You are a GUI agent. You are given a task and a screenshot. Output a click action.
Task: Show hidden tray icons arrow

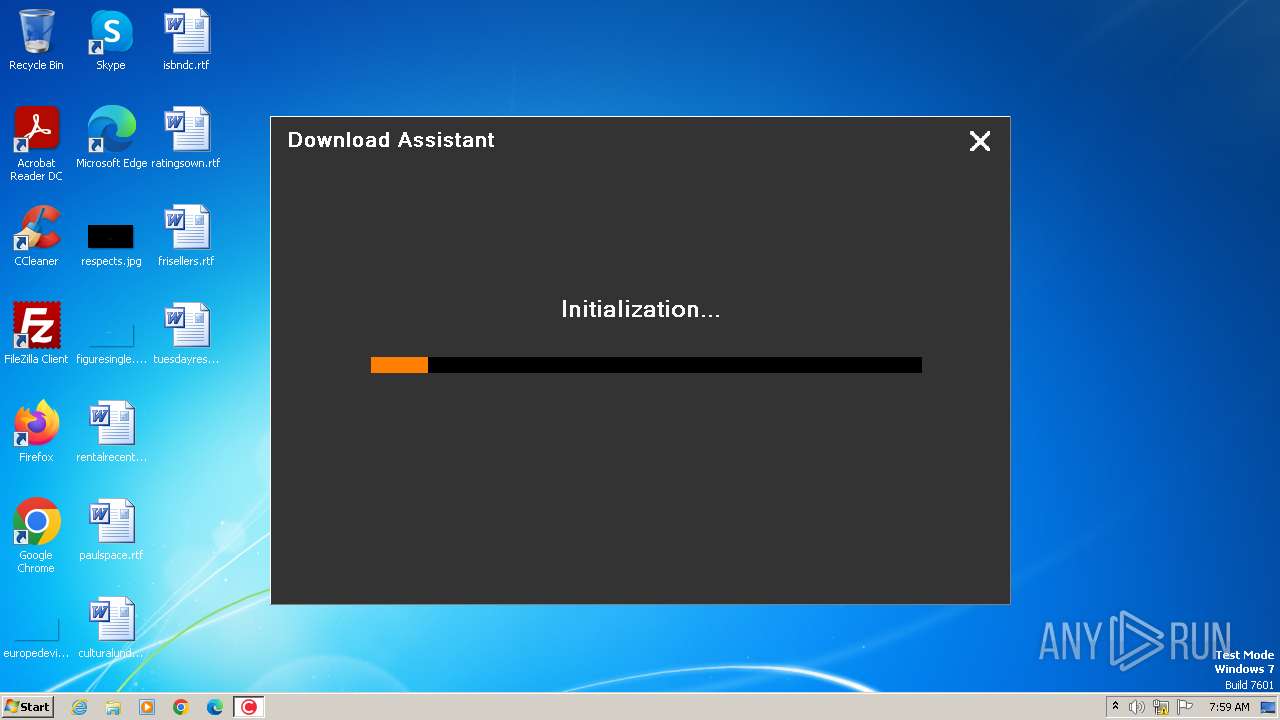[x=1115, y=707]
